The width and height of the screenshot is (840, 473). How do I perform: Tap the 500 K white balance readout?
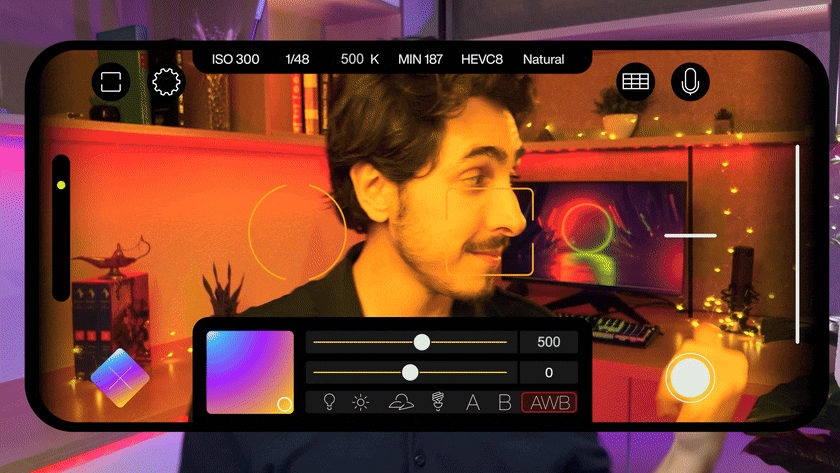(359, 59)
